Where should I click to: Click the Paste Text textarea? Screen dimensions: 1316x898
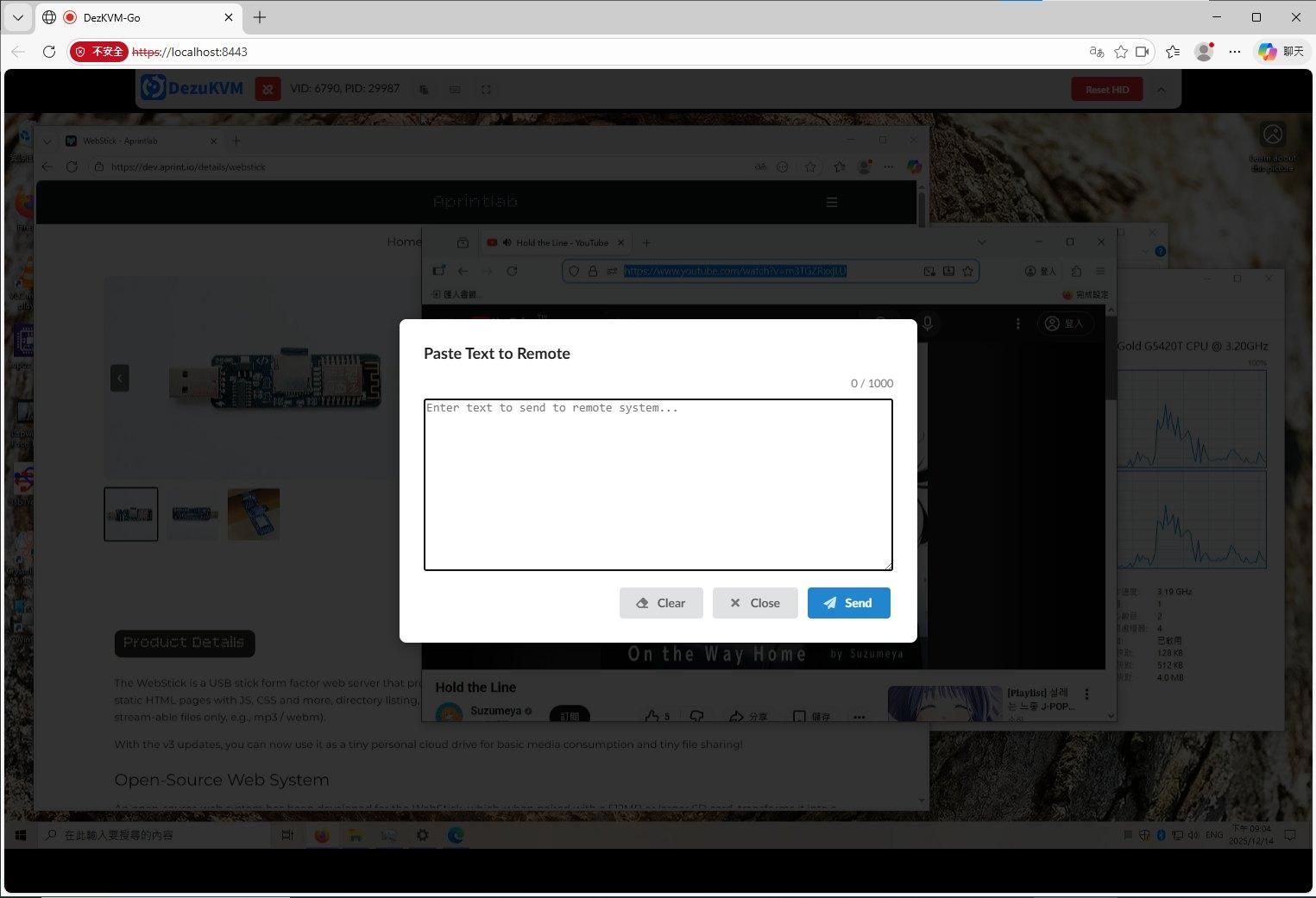pyautogui.click(x=658, y=484)
